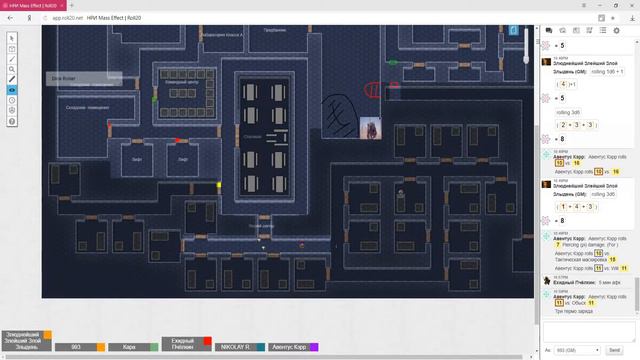
Task: Send the chat message with Send button
Action: click(614, 350)
